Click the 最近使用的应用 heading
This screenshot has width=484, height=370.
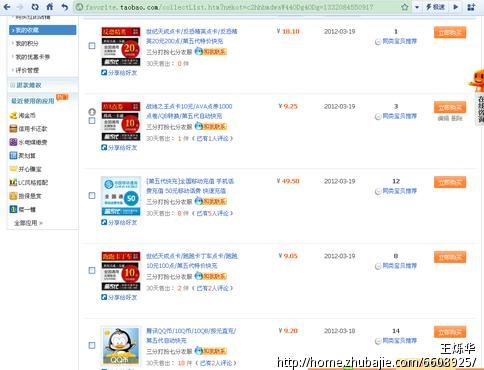[x=33, y=101]
